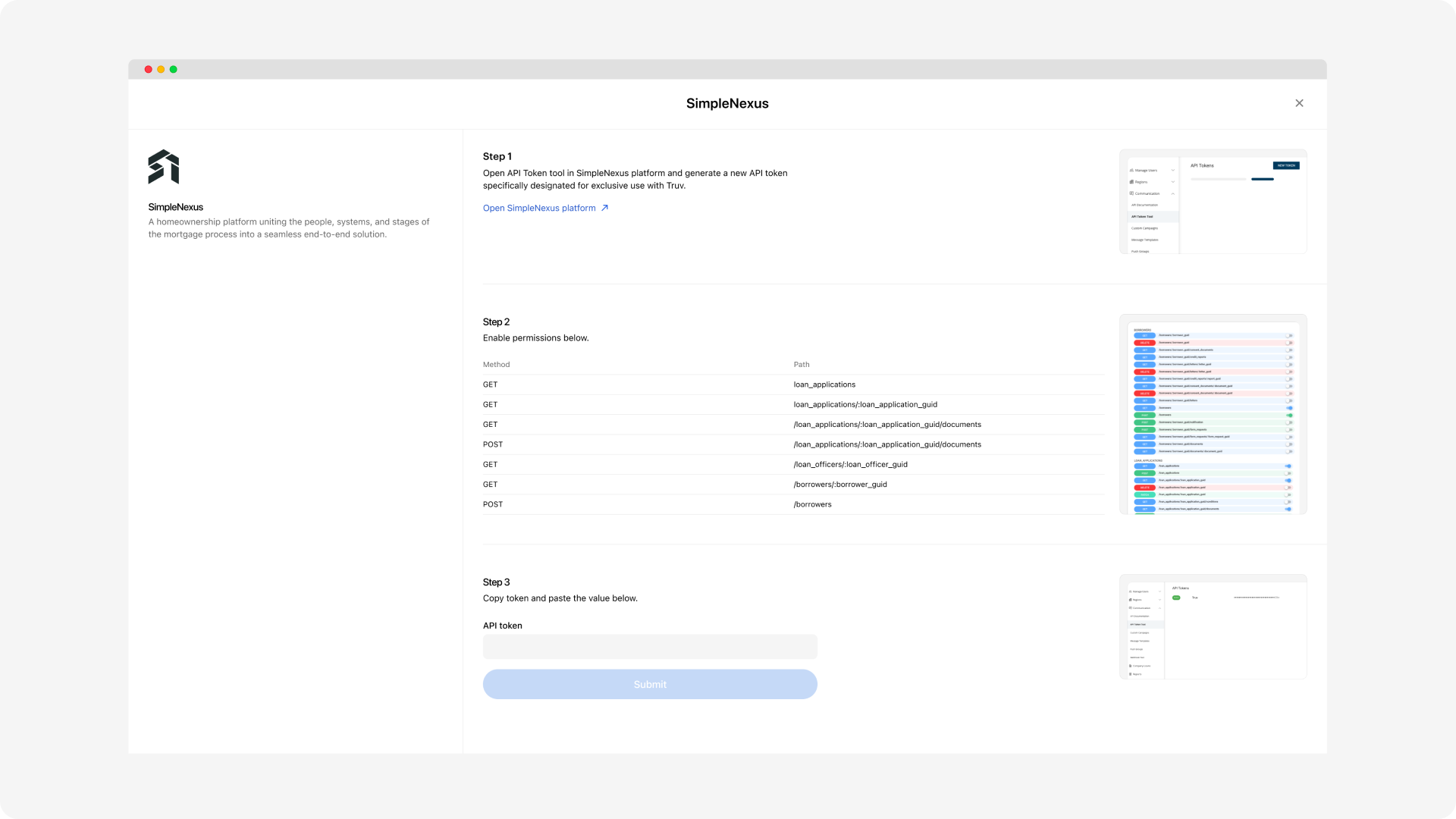1456x819 pixels.
Task: Select the POST /borrowers permission row
Action: pos(792,504)
